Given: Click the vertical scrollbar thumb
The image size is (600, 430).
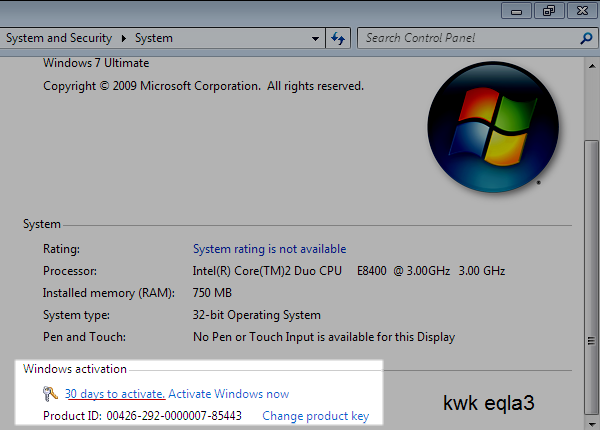Looking at the screenshot, I should click(592, 278).
